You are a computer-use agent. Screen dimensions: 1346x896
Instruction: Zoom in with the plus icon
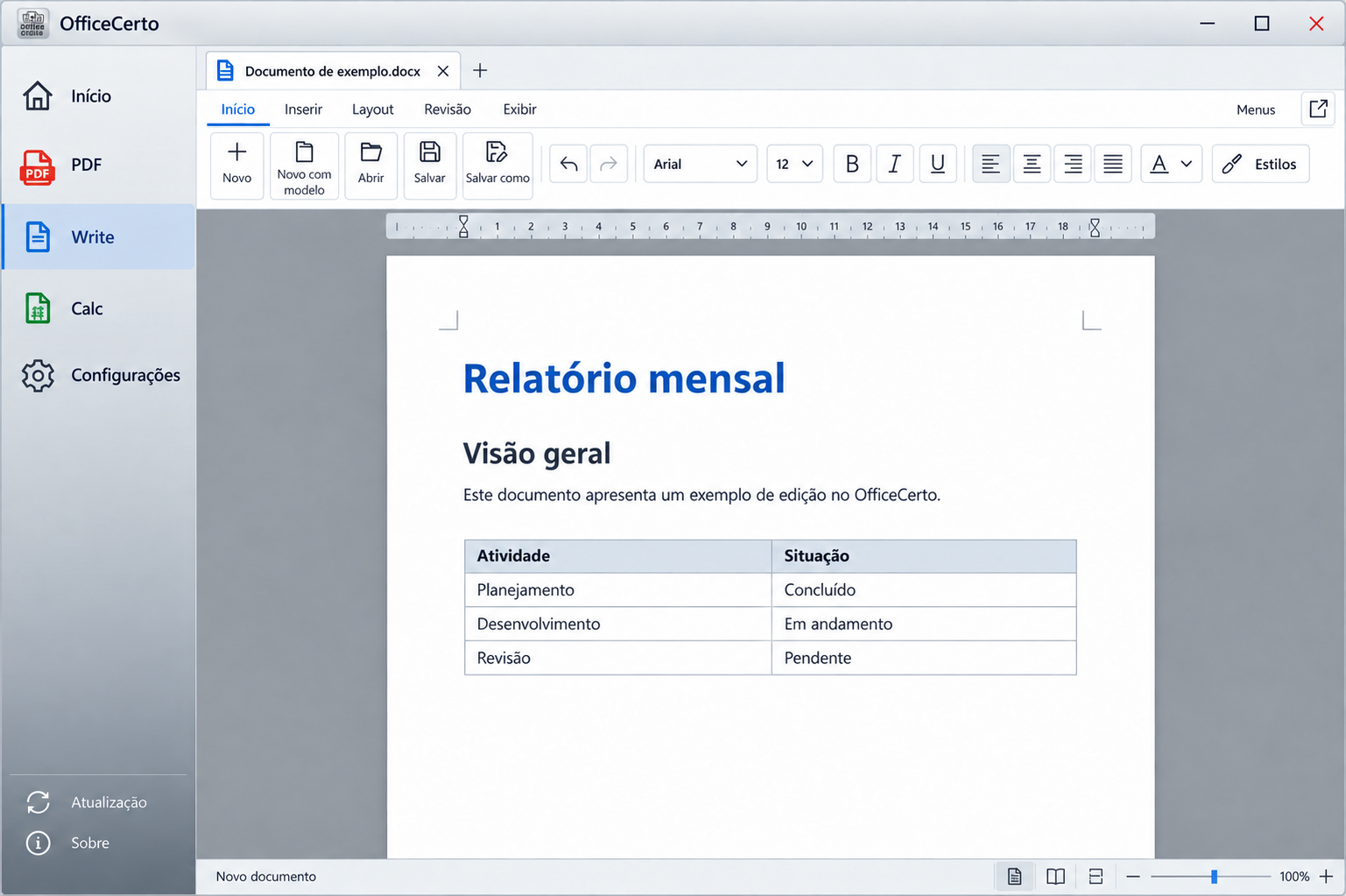pos(1327,876)
